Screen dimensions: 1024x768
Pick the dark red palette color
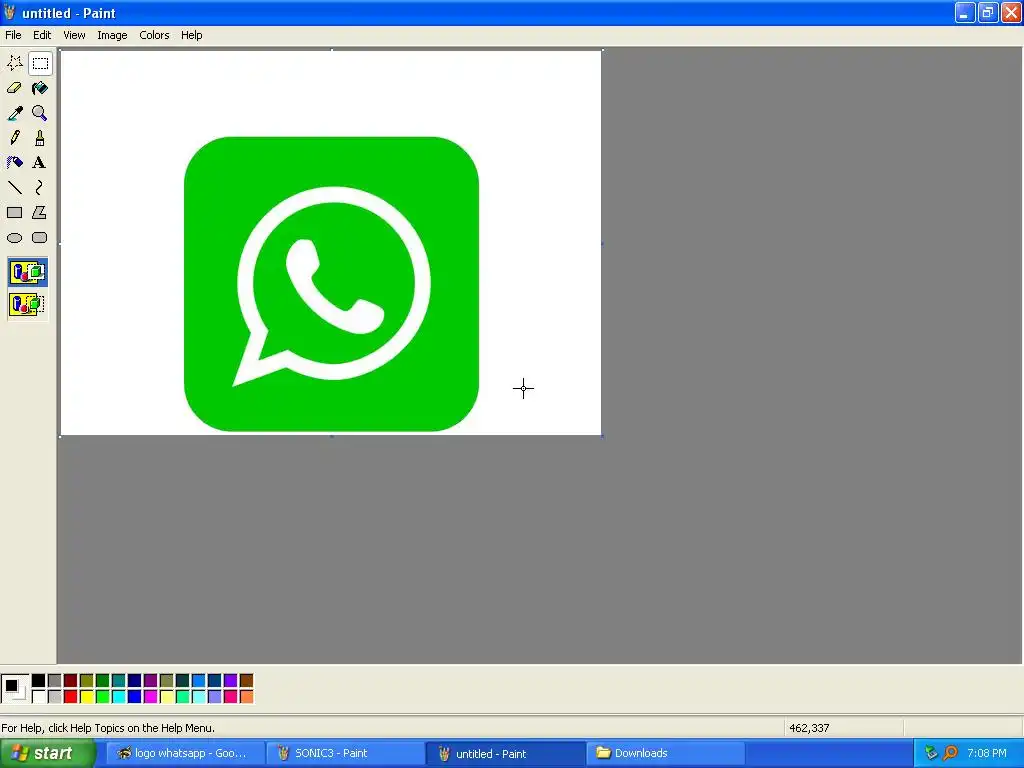coord(71,680)
